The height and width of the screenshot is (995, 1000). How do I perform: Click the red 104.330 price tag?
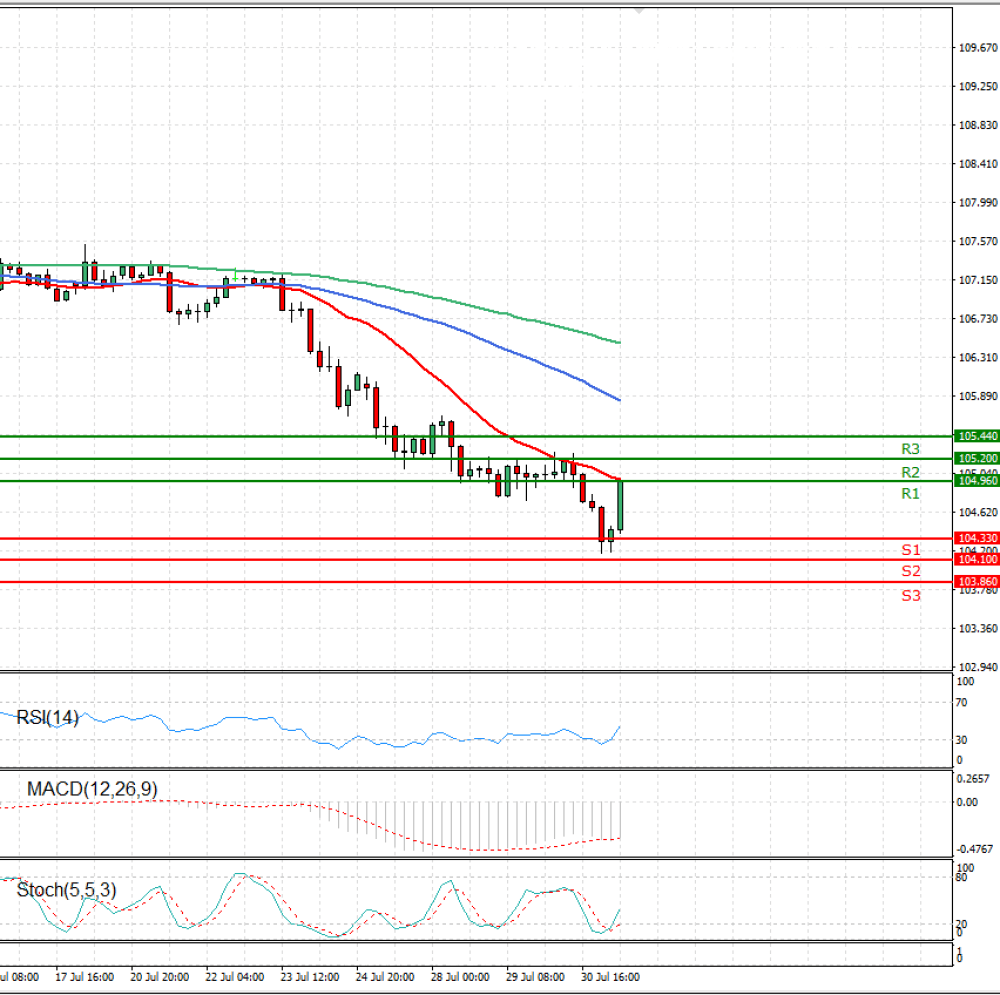pyautogui.click(x=976, y=538)
